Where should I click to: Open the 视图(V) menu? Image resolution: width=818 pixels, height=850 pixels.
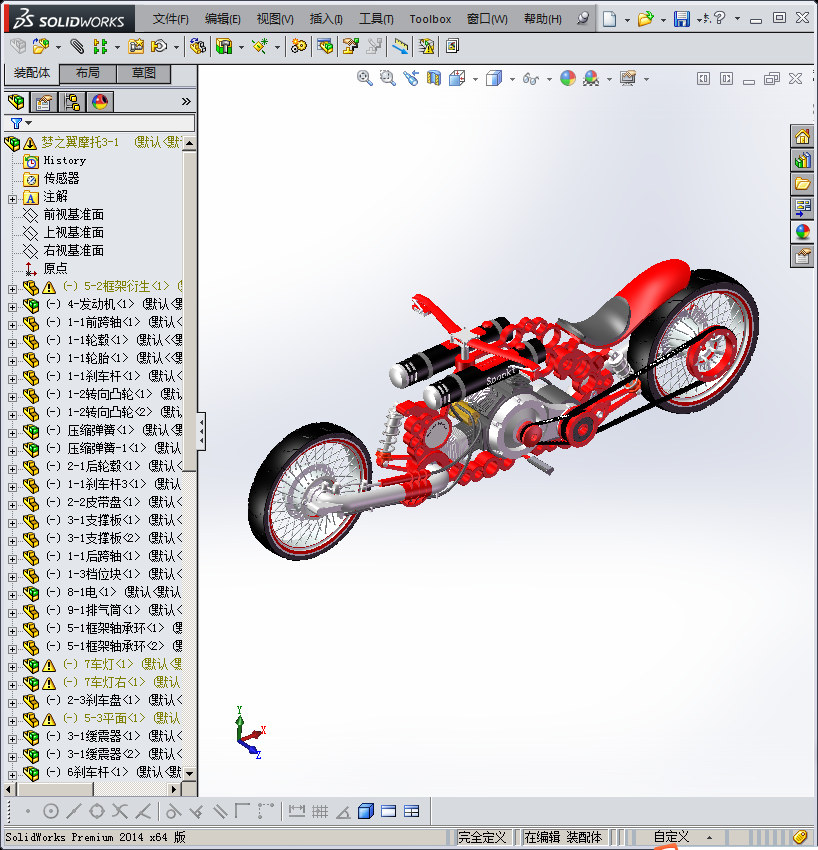275,19
